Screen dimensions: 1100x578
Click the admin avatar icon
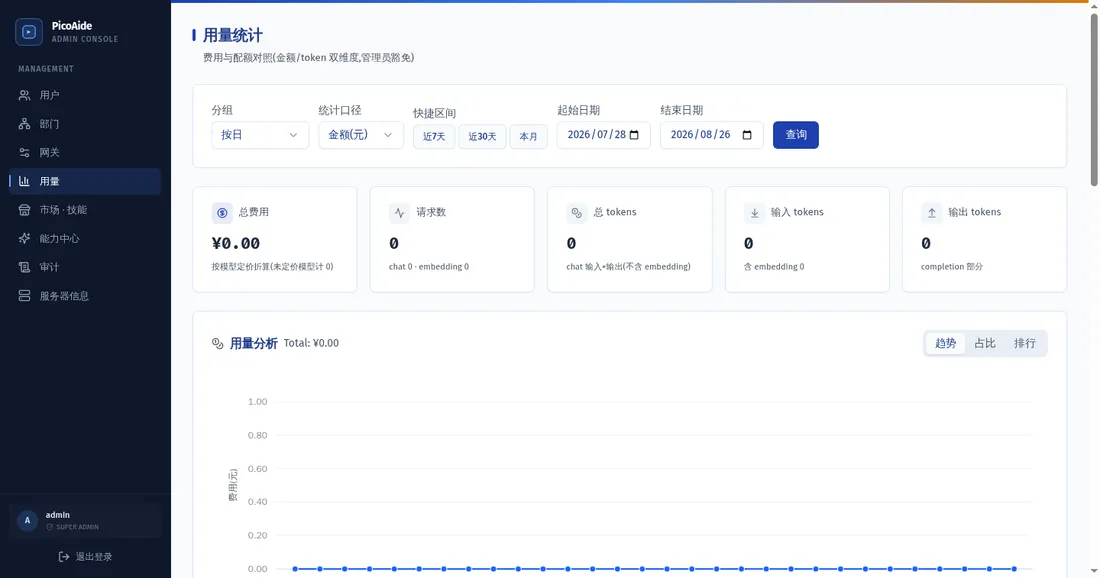[27, 520]
